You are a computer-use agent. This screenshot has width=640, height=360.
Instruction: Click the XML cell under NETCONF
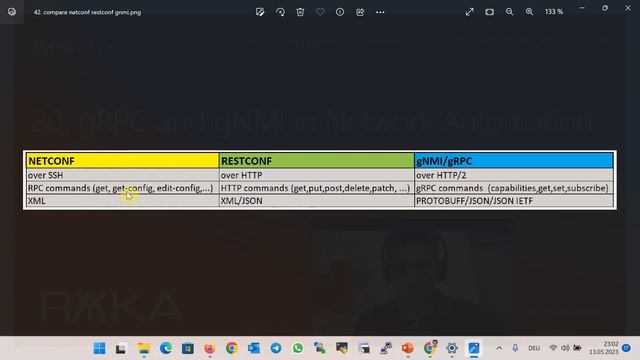click(122, 201)
